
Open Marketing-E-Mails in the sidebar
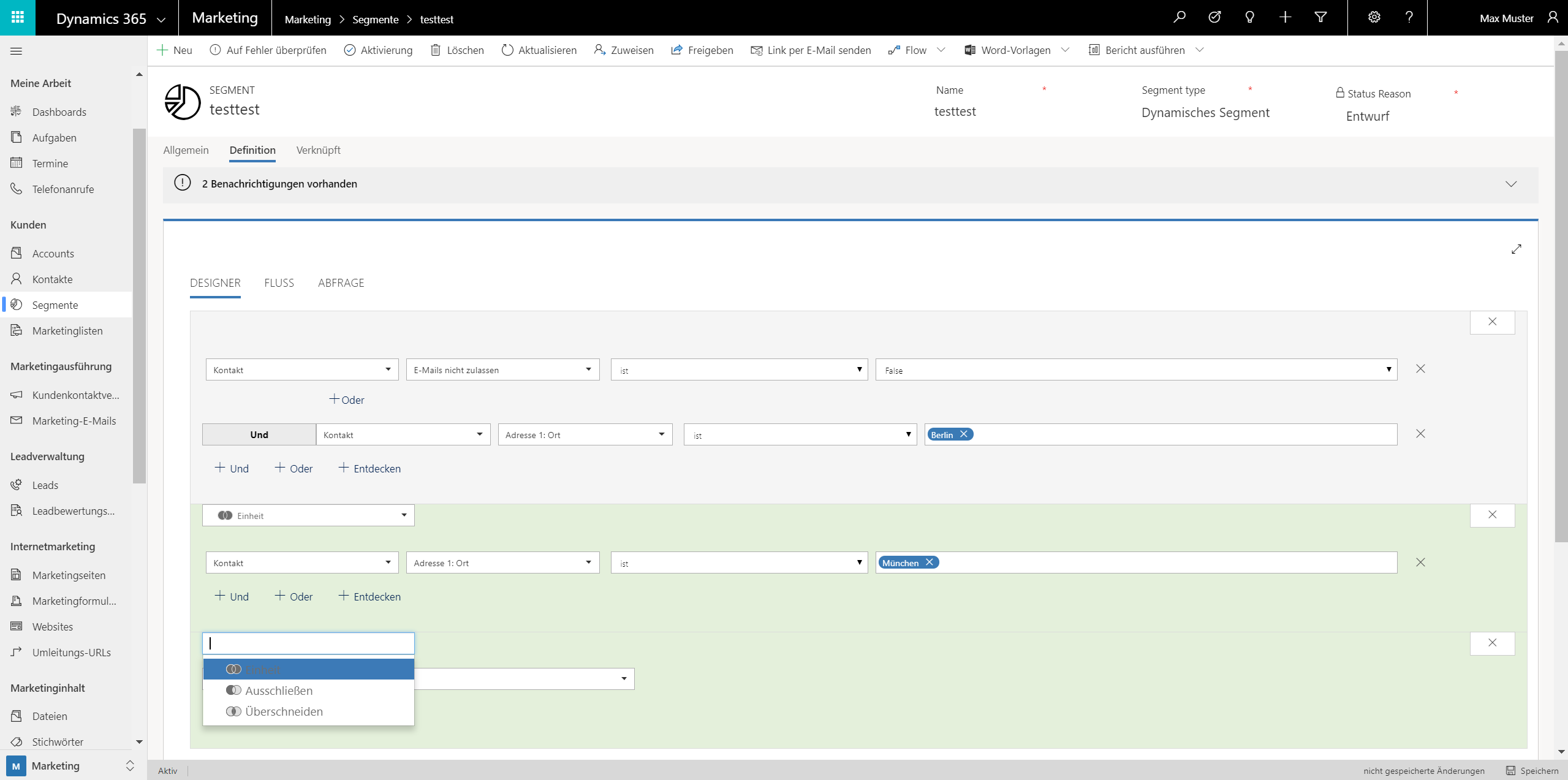click(74, 421)
